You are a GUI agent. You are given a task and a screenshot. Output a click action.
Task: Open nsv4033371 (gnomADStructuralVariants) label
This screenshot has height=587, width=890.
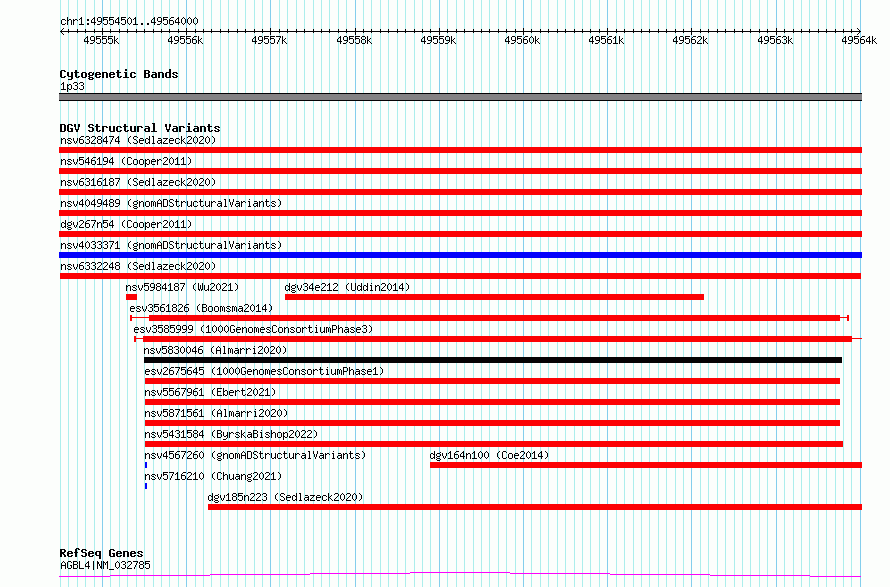pyautogui.click(x=171, y=245)
